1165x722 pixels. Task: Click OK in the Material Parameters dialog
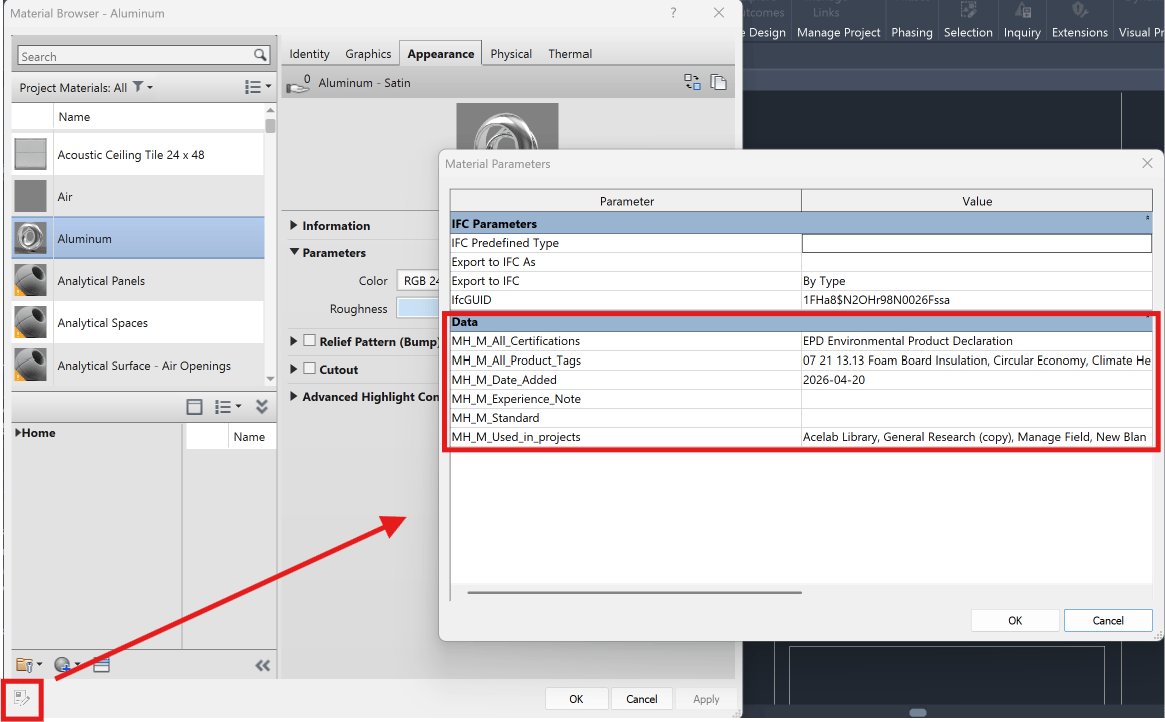pos(1015,620)
